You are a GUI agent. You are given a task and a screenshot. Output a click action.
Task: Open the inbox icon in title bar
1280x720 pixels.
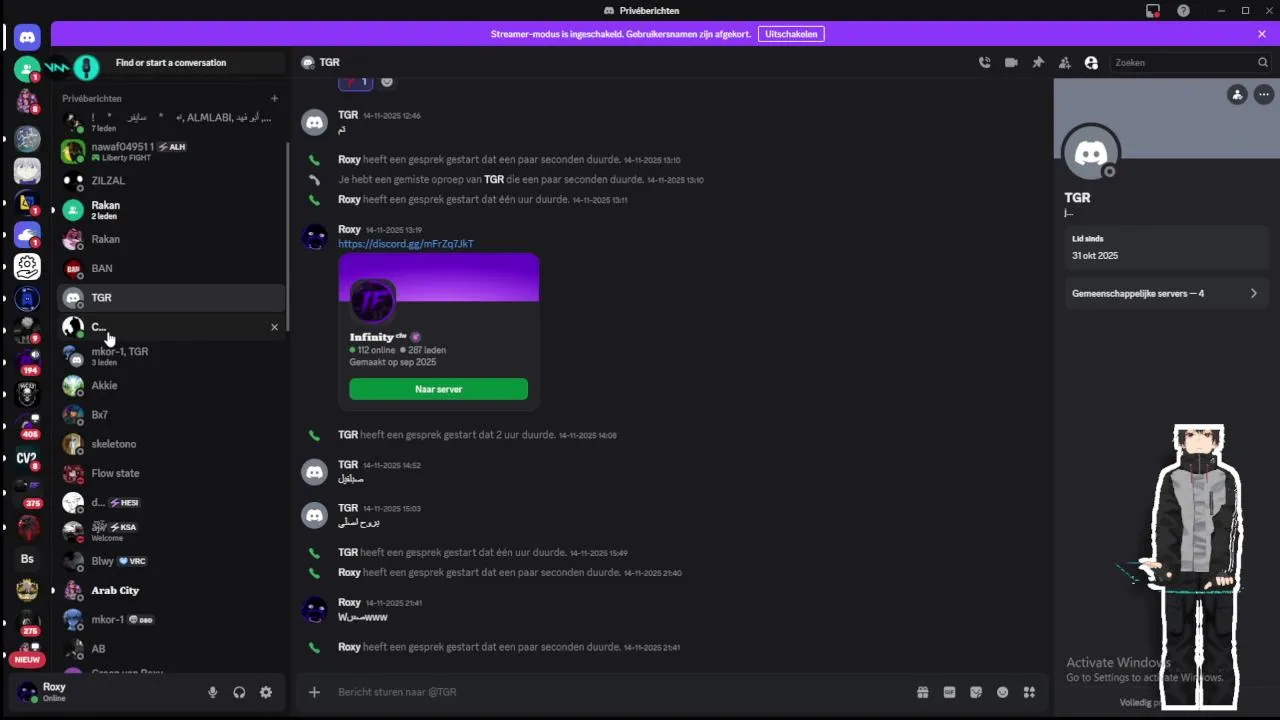click(1153, 10)
